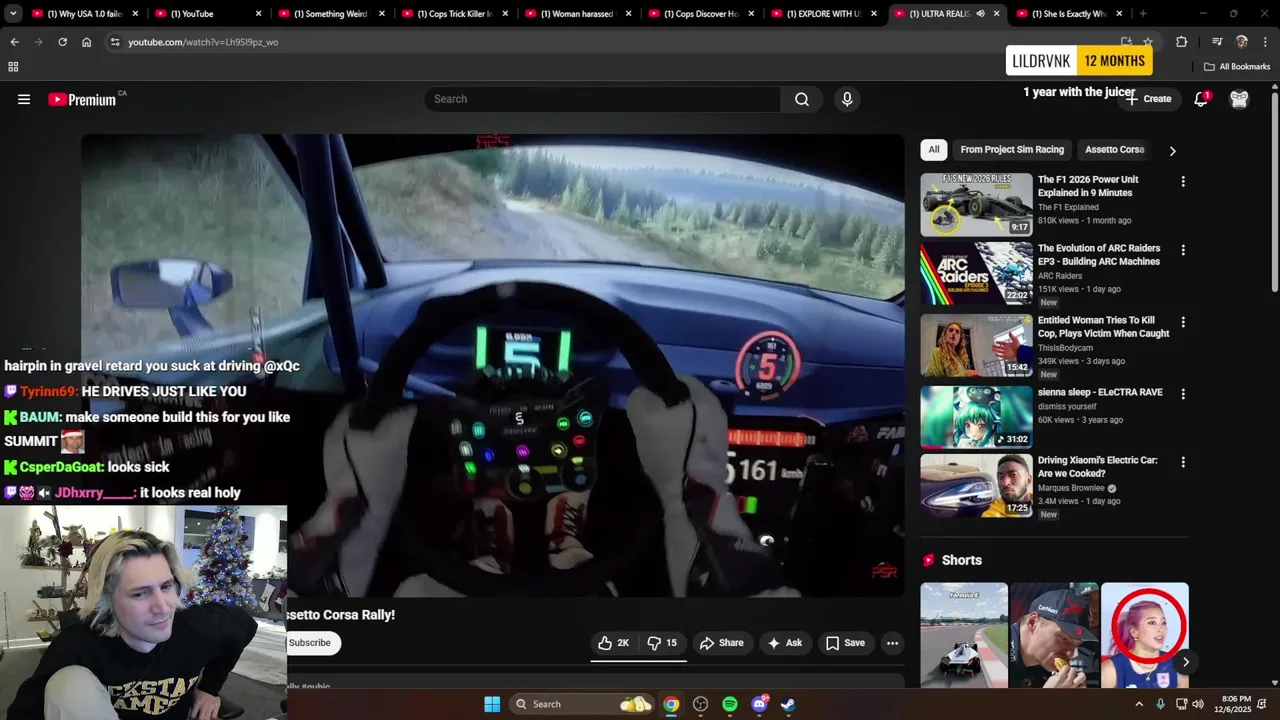Viewport: 1280px width, 720px height.
Task: Open options for Driving Xiaomi's Electric Car video
Action: coord(1183,462)
